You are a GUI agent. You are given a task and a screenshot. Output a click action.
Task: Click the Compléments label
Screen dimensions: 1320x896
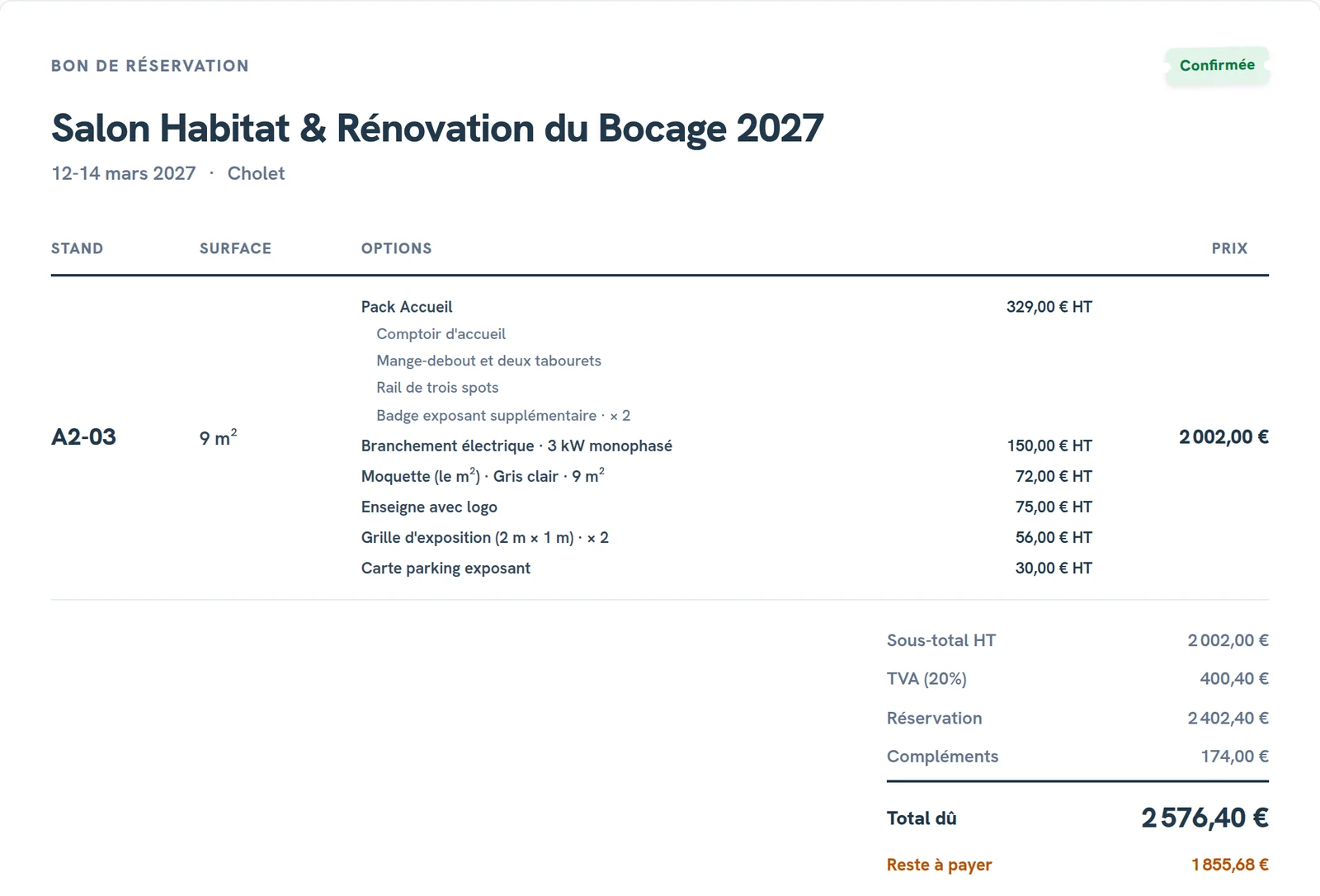point(942,757)
